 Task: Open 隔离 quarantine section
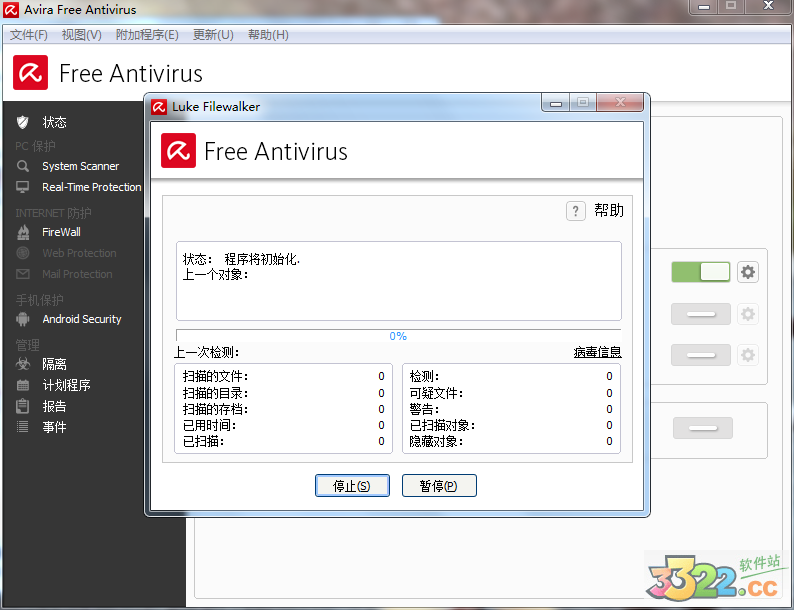point(54,364)
